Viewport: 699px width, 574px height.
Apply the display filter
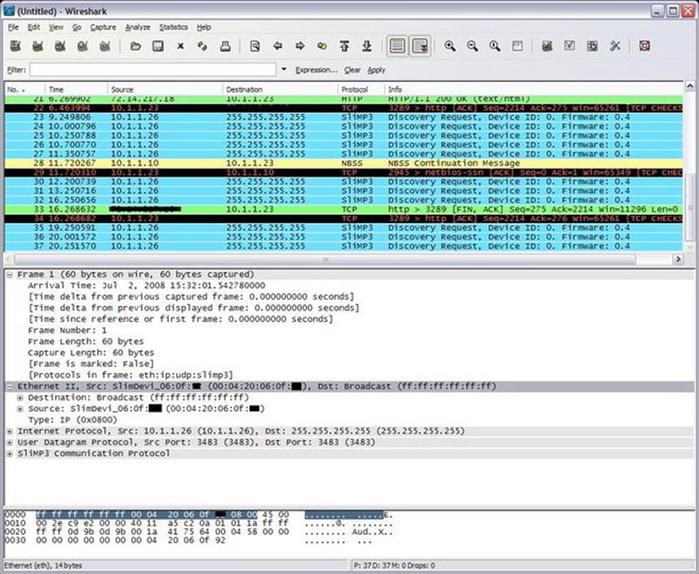[376, 70]
